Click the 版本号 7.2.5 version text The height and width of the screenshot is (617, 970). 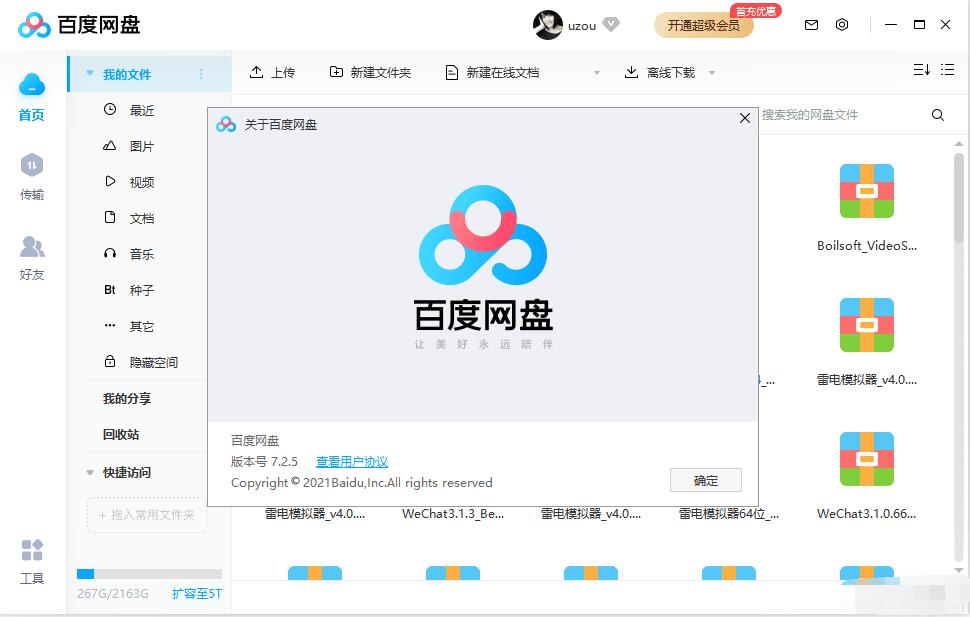click(264, 462)
